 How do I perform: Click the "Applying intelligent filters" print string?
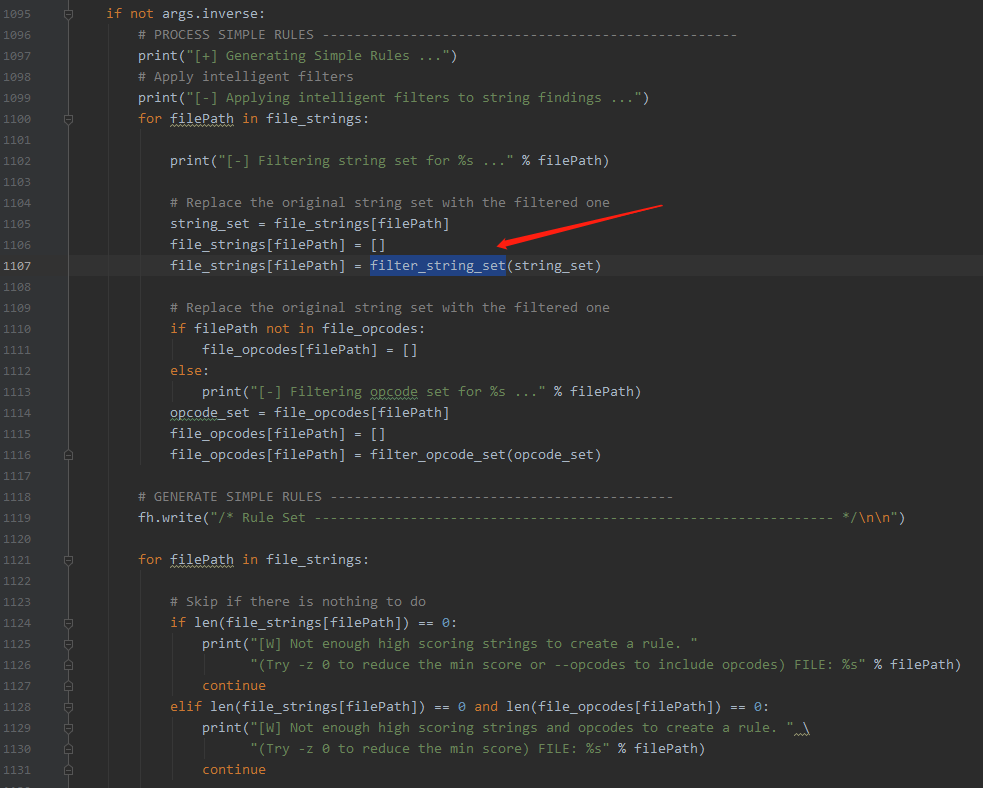point(414,97)
